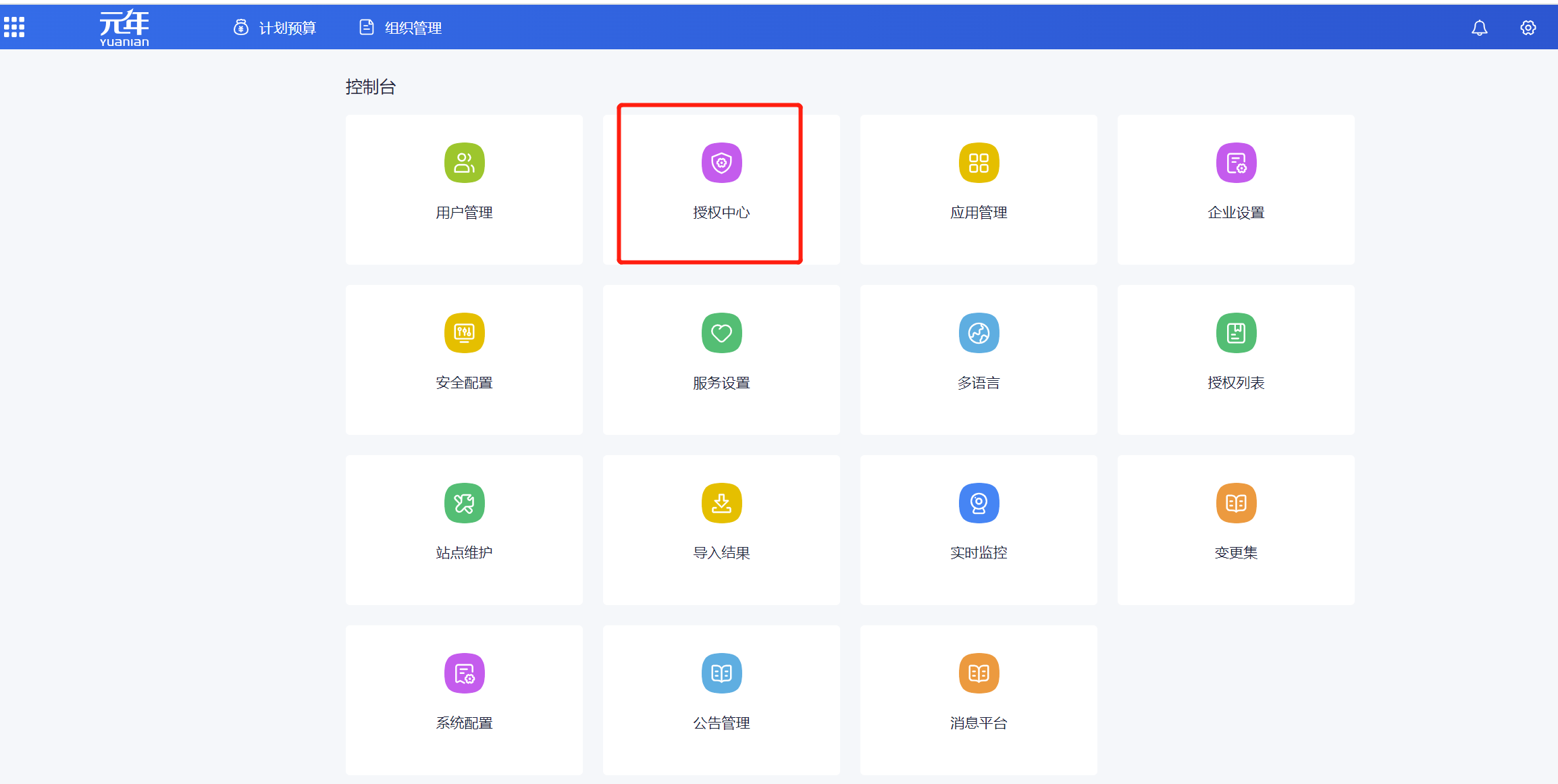Screen dimensions: 1558x784
Task: Open the 多语言 globe icon
Action: 979,333
